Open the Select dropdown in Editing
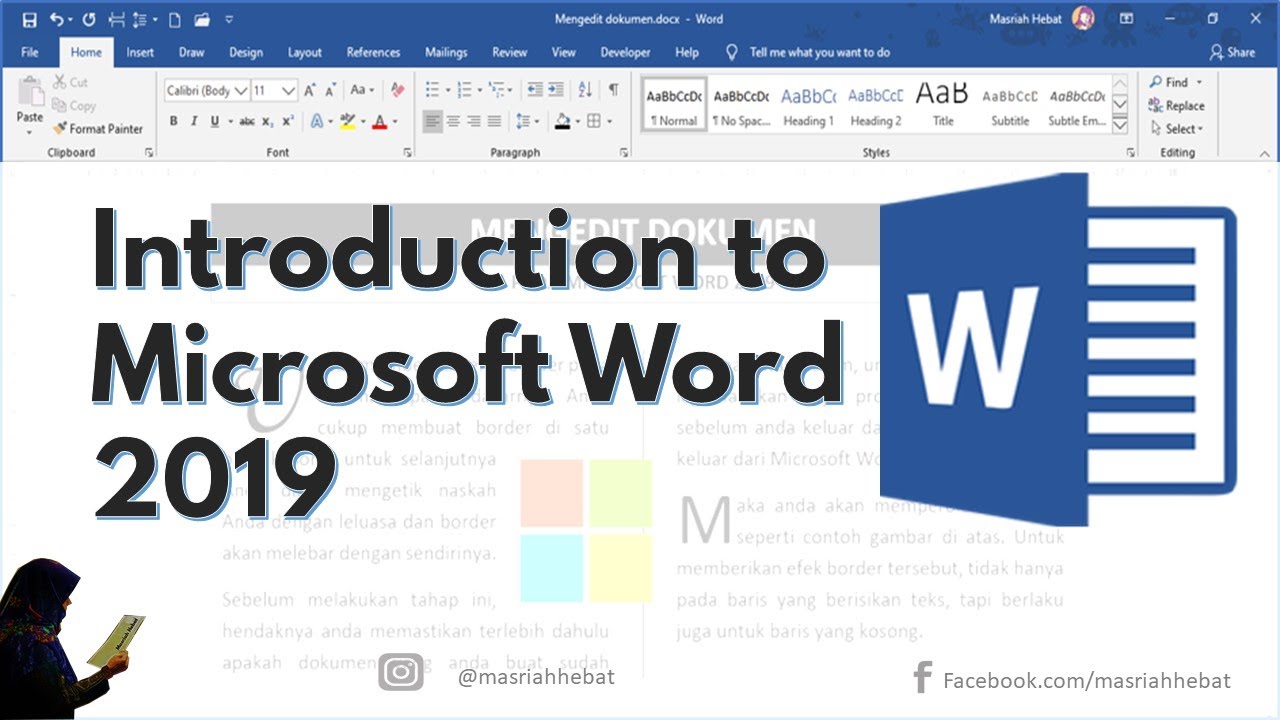1280x720 pixels. (x=1177, y=128)
